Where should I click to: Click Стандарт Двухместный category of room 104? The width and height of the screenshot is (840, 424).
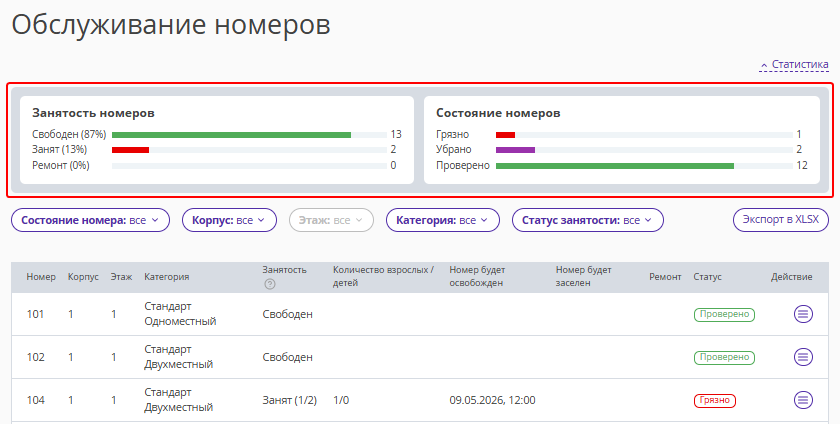(x=178, y=400)
